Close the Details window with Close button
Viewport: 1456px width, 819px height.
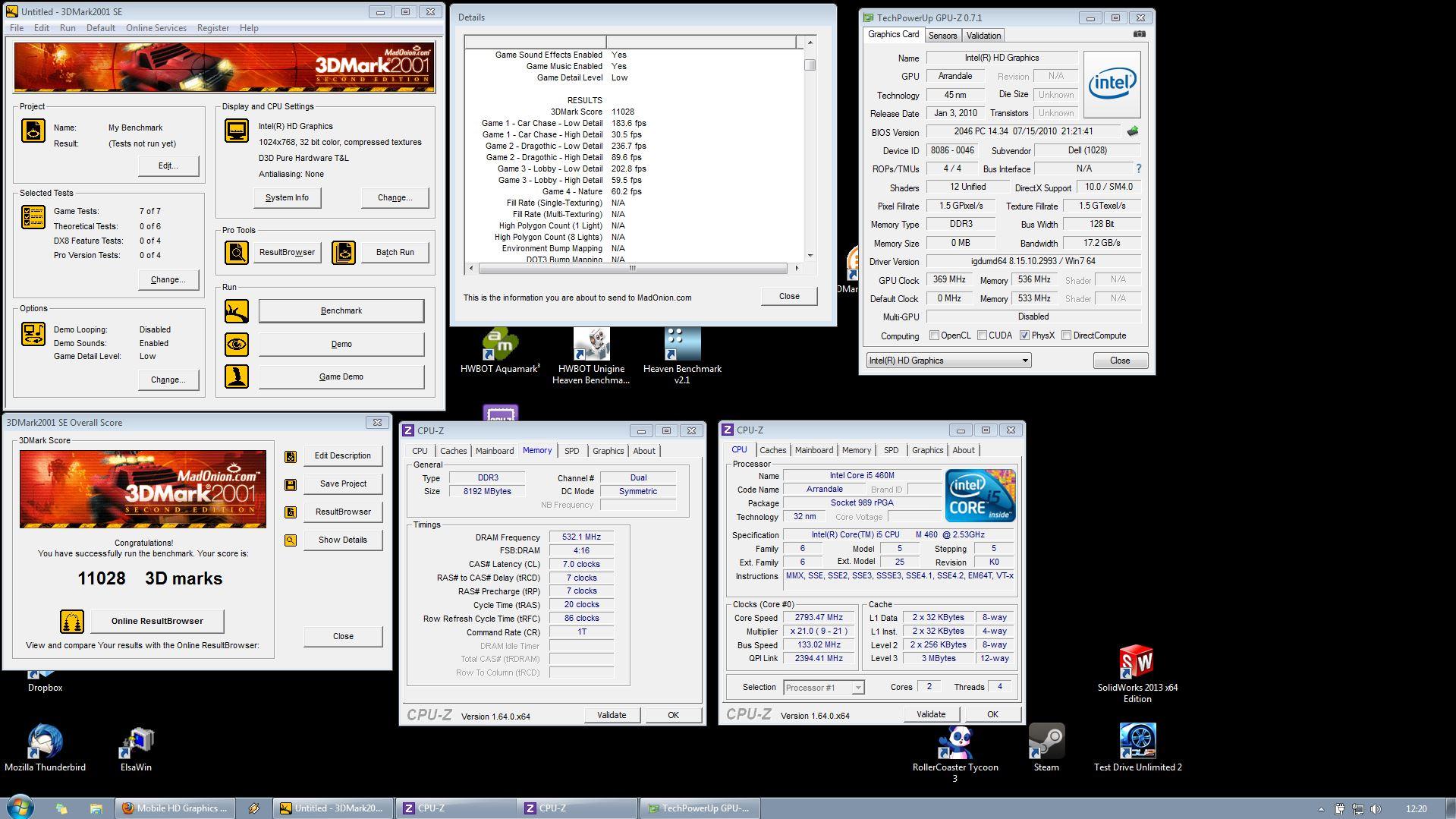[x=789, y=296]
